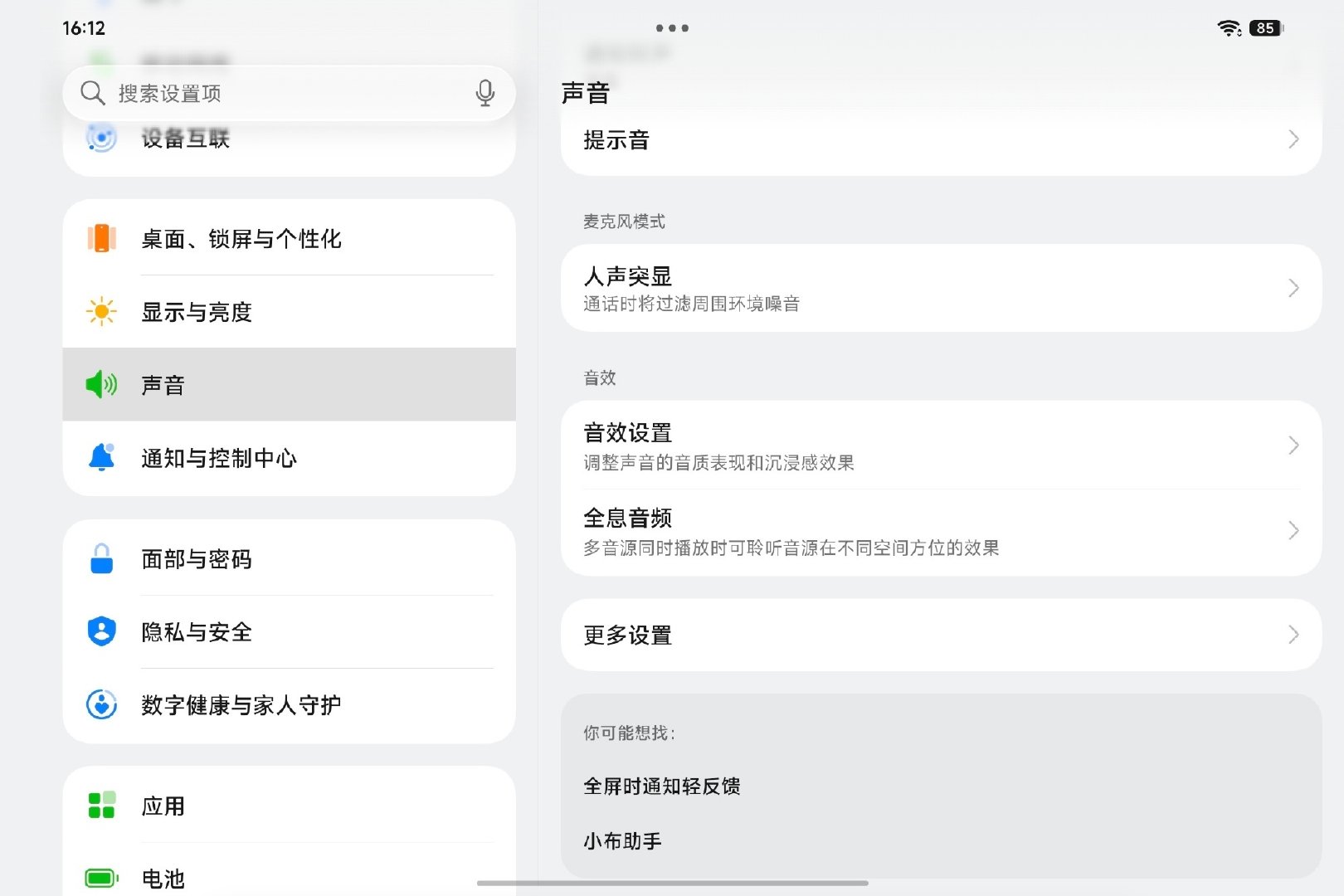
Task: Tap the 数字健康与家人守护 heart icon
Action: tap(101, 704)
